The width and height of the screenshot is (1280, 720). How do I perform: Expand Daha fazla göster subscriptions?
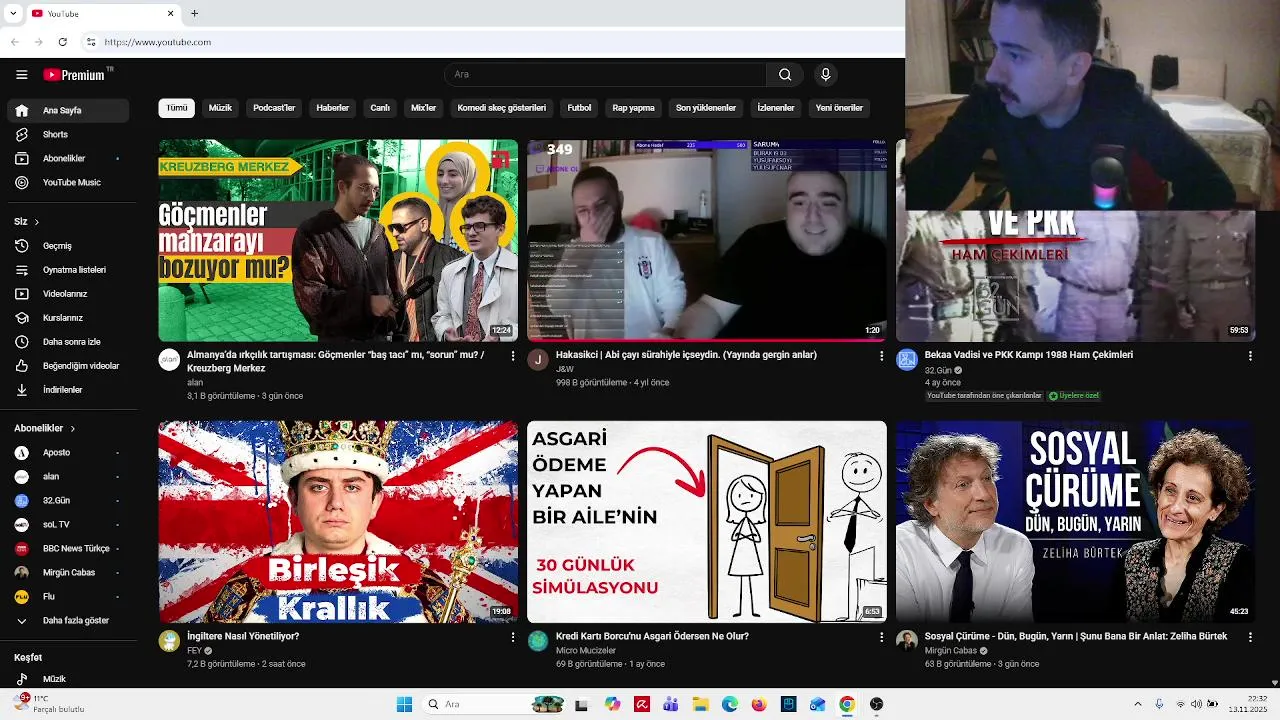68,620
